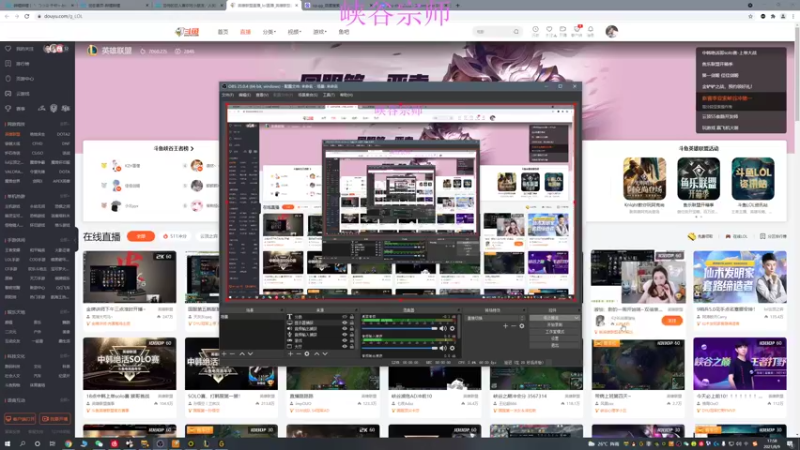The width and height of the screenshot is (800, 450).
Task: Expand 分类 dropdown in Douyu nav
Action: (x=269, y=32)
